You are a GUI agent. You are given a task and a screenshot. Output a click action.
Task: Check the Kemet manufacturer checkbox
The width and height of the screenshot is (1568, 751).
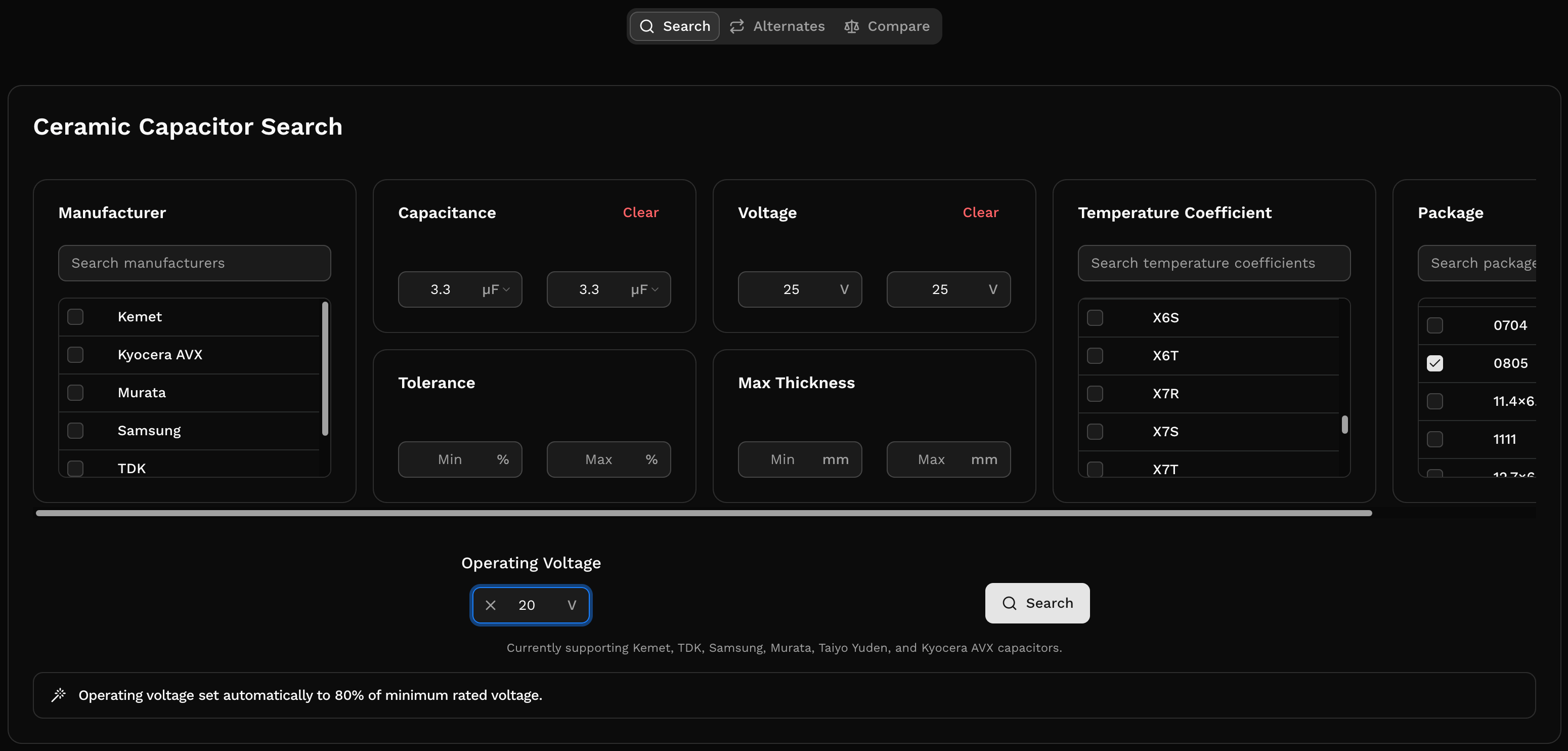point(75,317)
